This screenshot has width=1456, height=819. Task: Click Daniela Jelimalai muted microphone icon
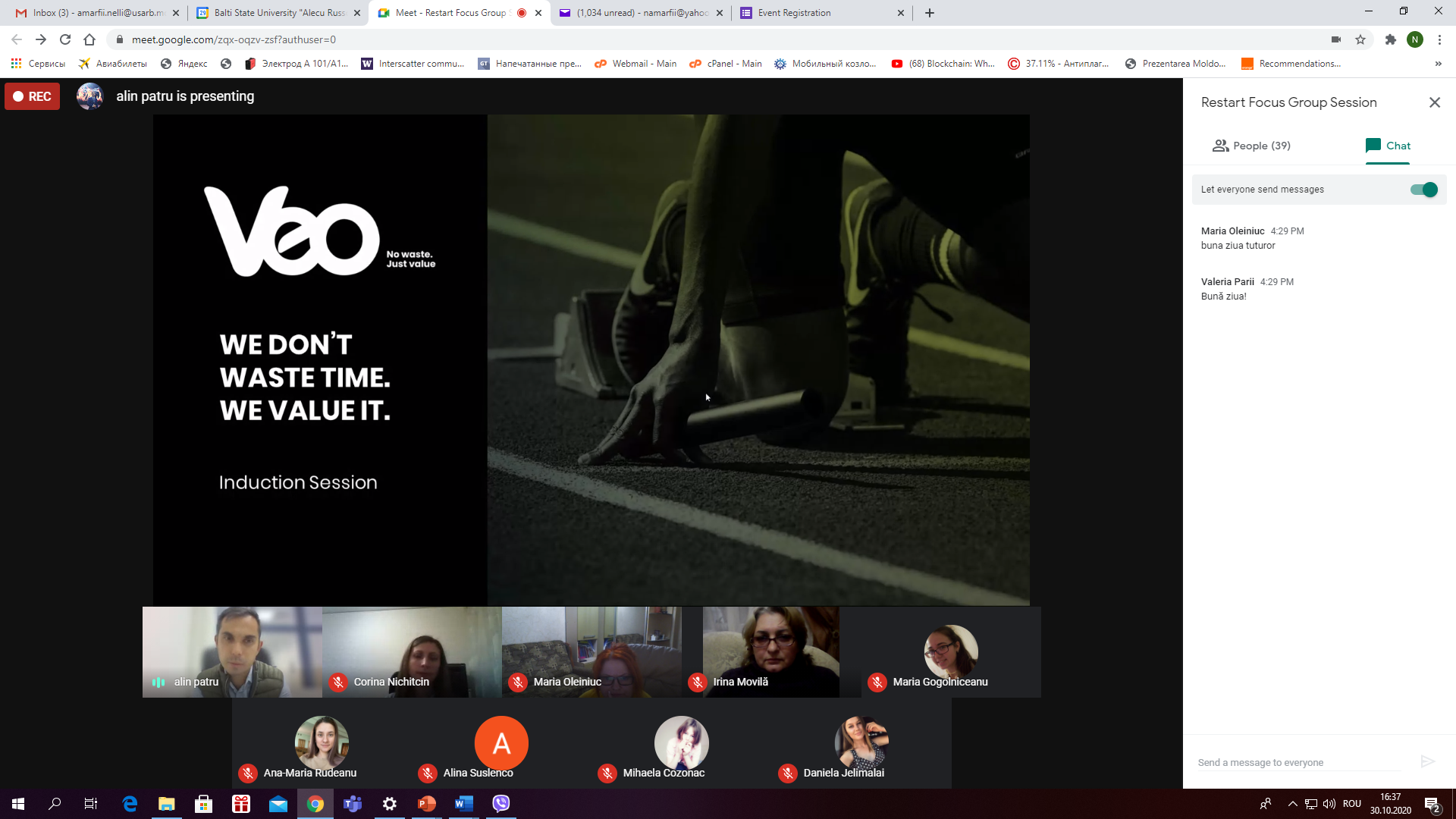click(788, 773)
